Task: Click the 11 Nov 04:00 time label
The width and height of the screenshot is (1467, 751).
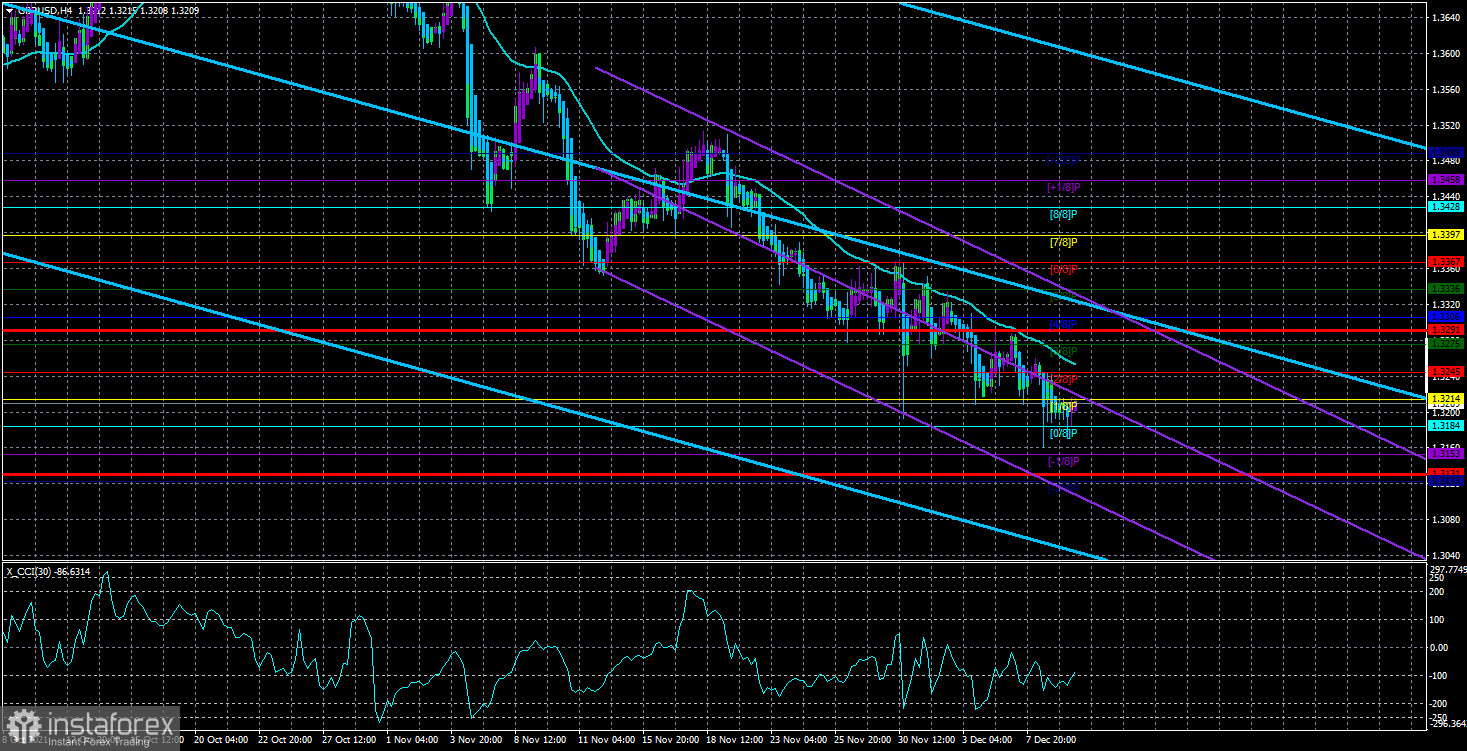Action: coord(605,740)
